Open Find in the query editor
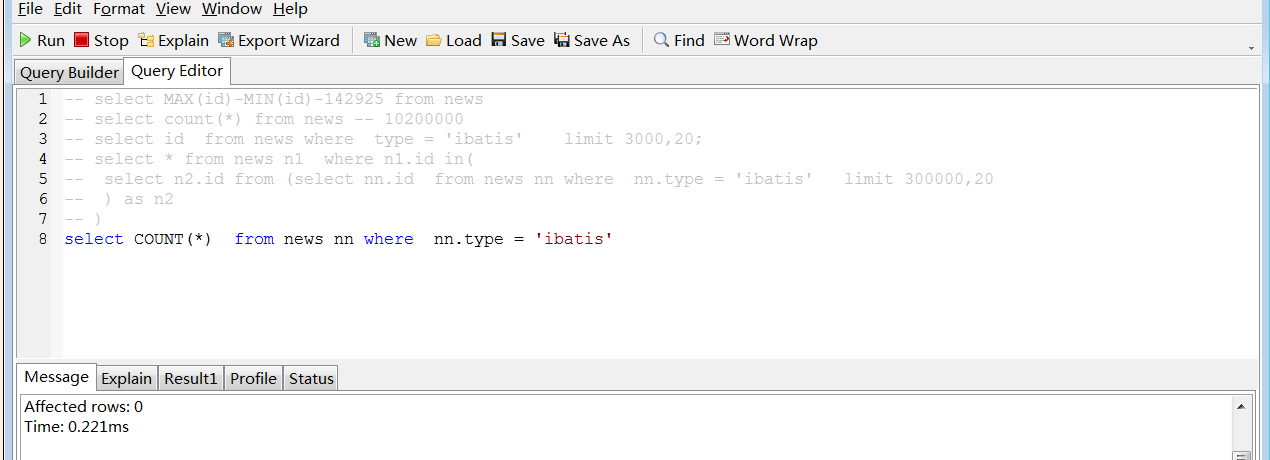The height and width of the screenshot is (460, 1270). point(679,41)
